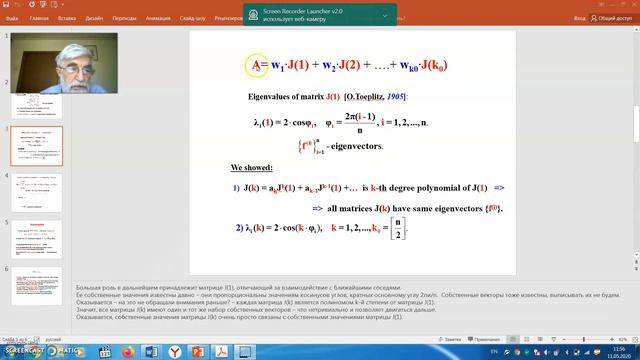Click the EN input language indicator in tray
640x360 pixels.
coord(494,352)
